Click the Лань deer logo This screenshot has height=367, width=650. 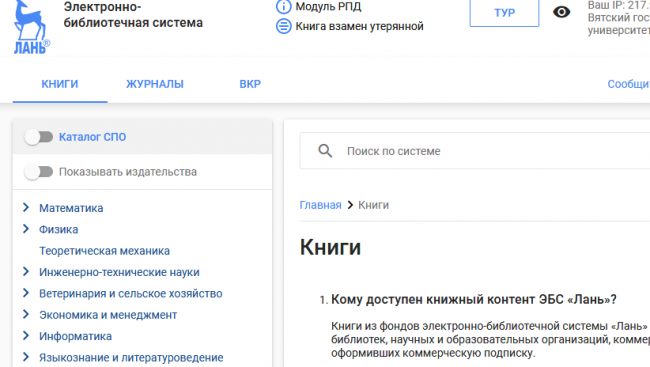pos(31,27)
